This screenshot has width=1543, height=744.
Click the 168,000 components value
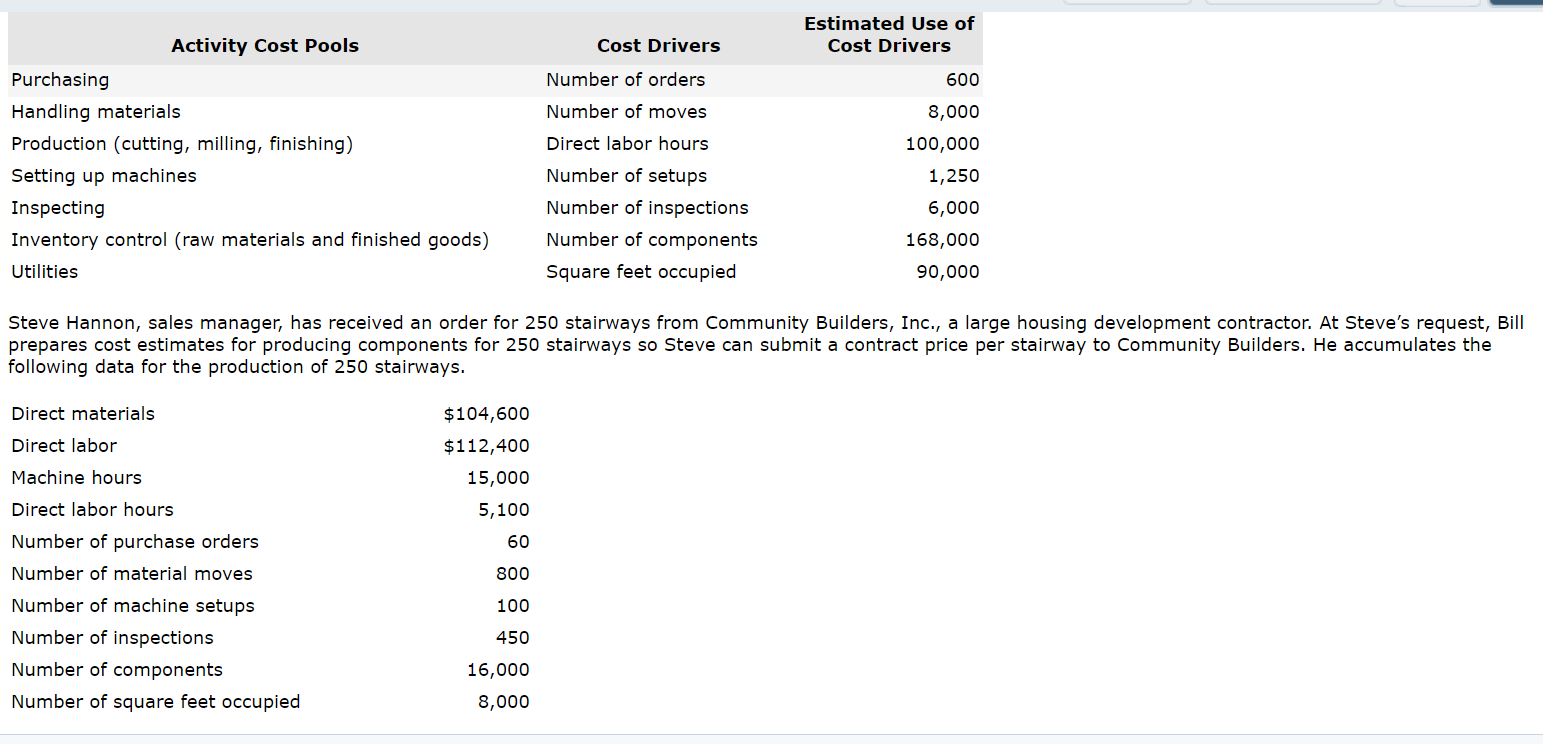coord(943,239)
